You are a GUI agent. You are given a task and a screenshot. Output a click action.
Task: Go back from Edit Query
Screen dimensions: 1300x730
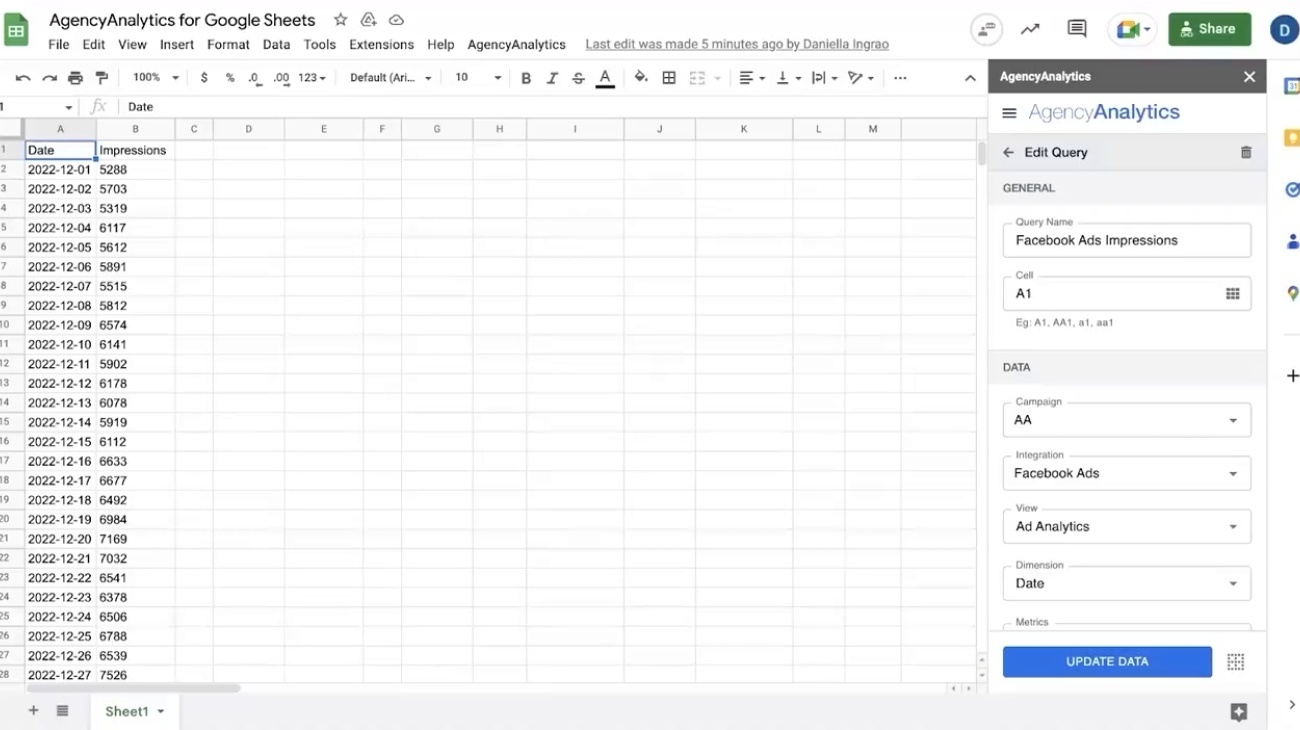(x=1008, y=153)
